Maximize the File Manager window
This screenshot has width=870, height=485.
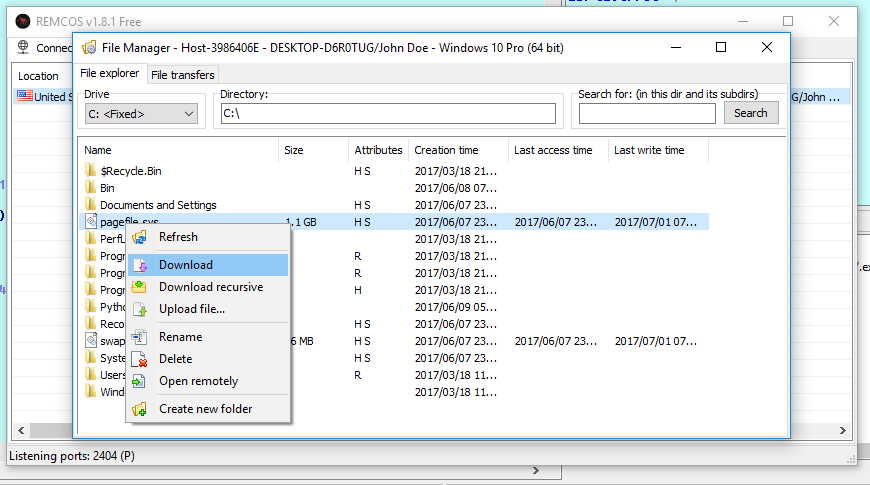coord(721,47)
